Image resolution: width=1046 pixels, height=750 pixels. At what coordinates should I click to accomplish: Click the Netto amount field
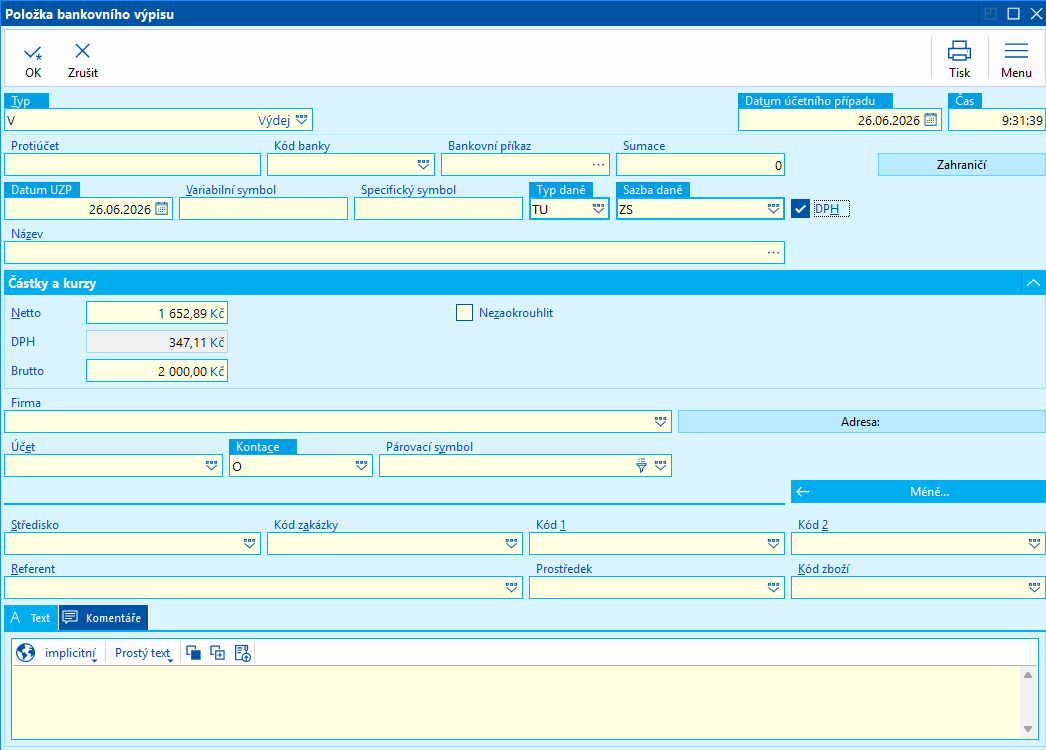[x=157, y=313]
